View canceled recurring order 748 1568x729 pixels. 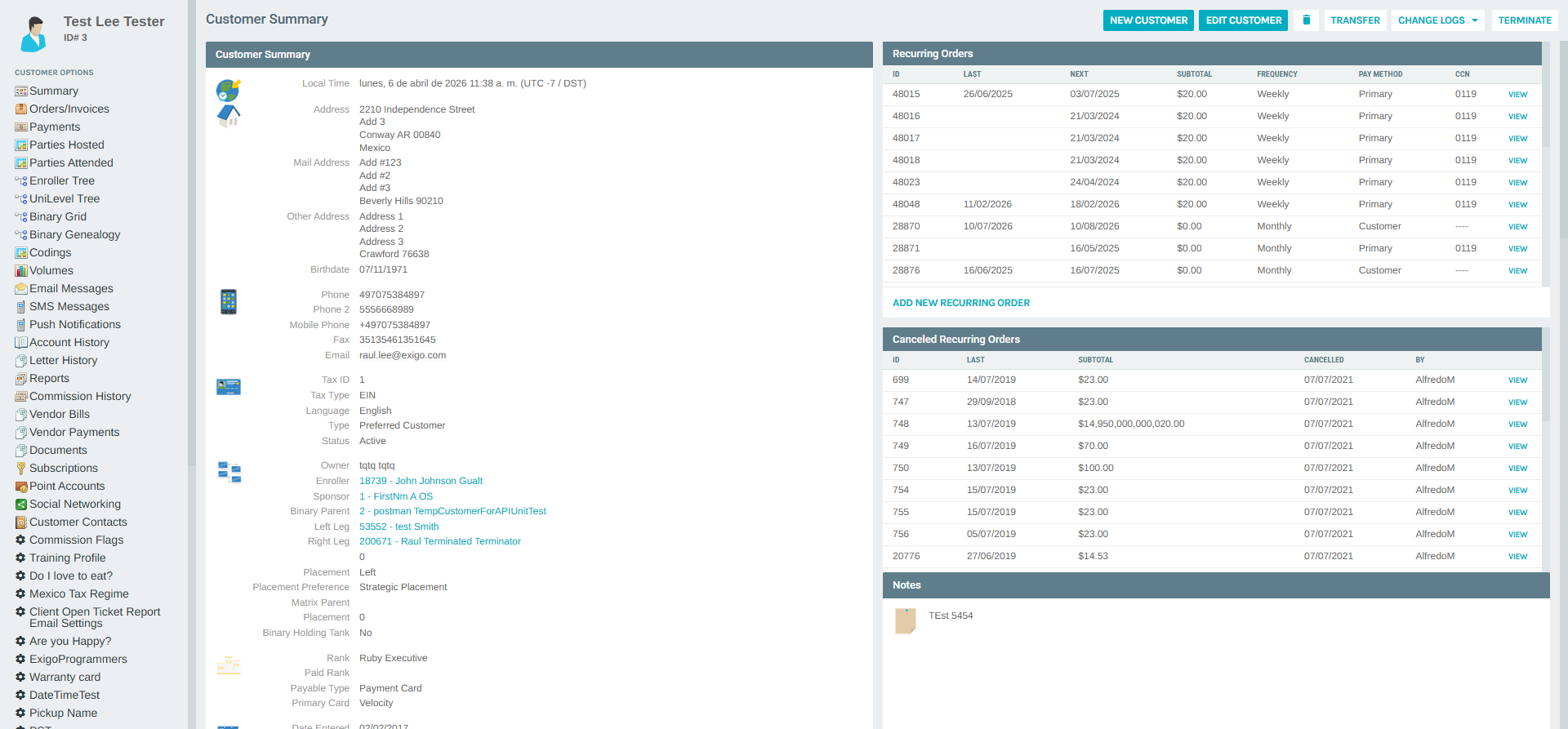(1517, 425)
